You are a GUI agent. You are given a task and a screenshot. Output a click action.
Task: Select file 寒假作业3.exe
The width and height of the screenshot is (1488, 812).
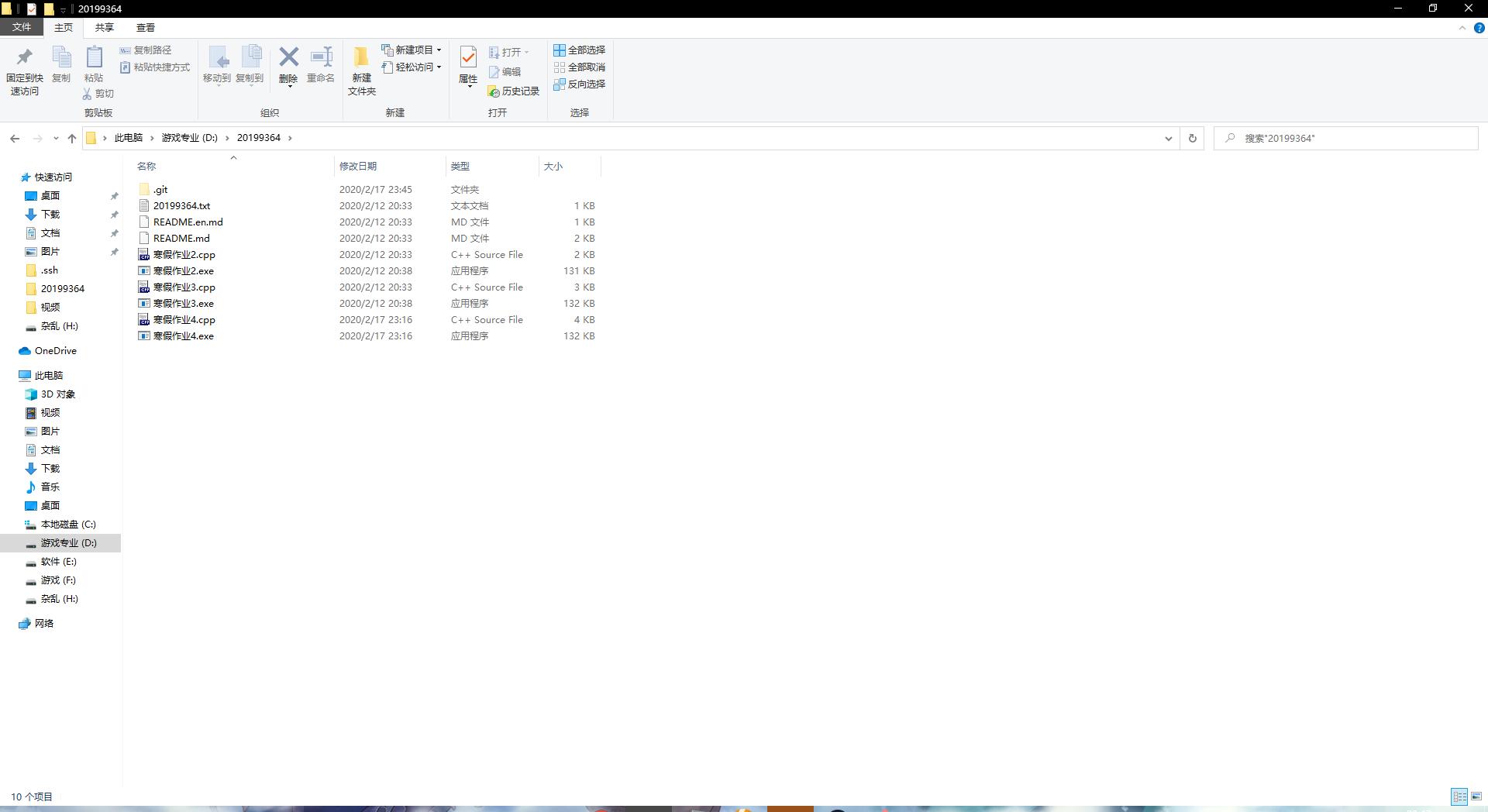pyautogui.click(x=367, y=304)
